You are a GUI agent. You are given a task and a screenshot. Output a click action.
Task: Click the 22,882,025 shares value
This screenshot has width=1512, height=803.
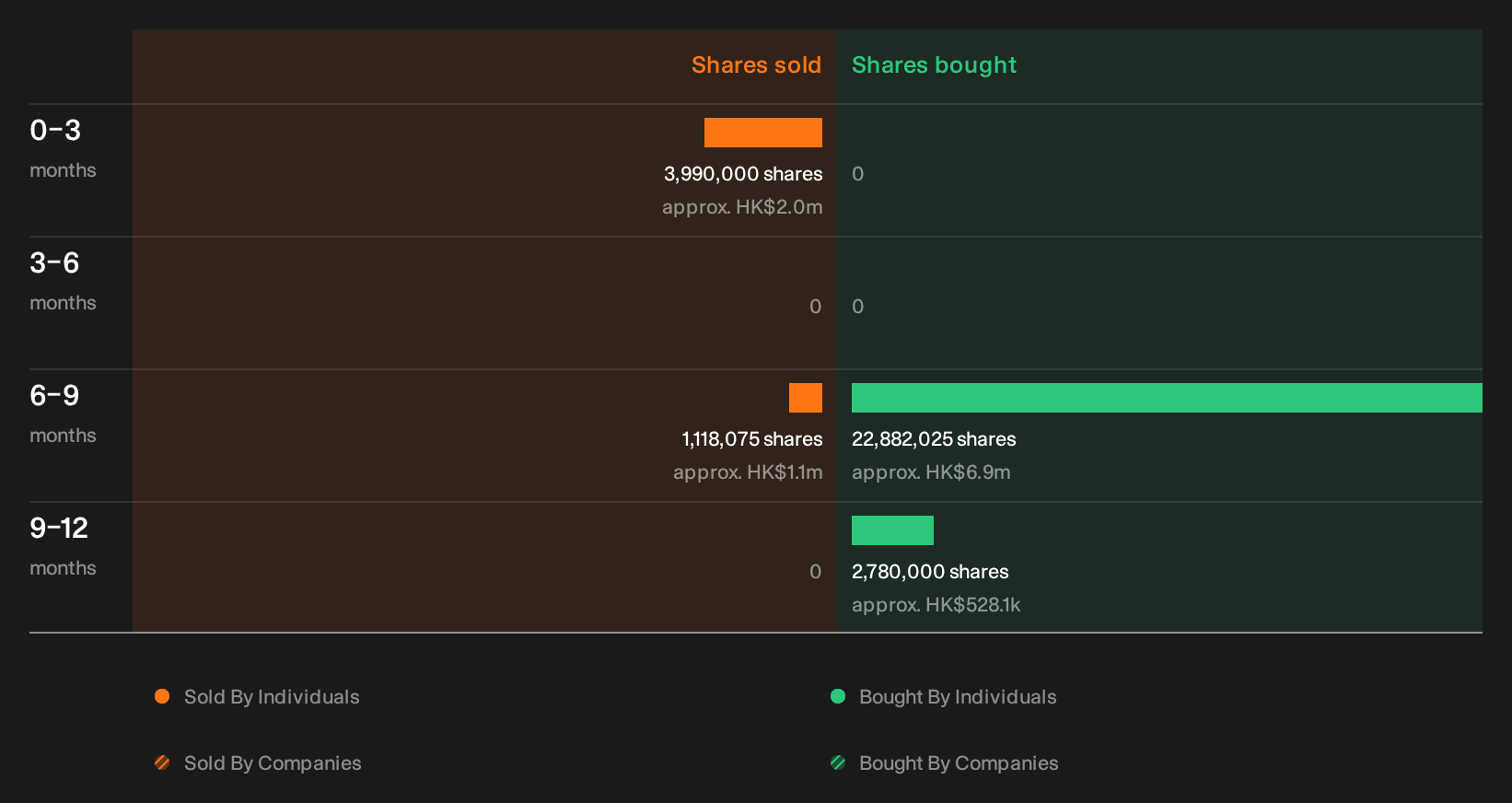(x=934, y=439)
